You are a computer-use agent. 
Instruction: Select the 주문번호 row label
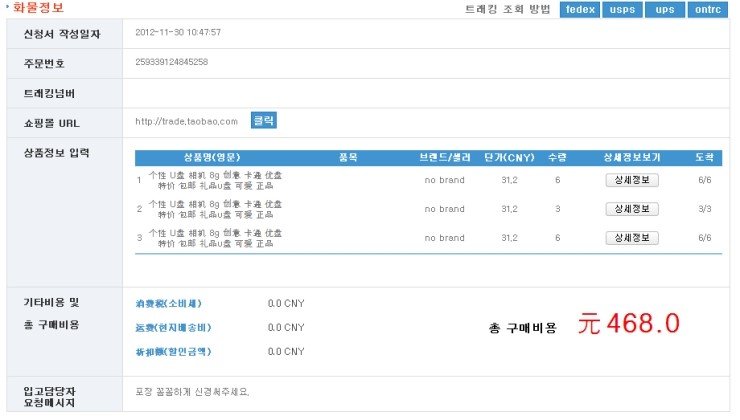coord(44,64)
